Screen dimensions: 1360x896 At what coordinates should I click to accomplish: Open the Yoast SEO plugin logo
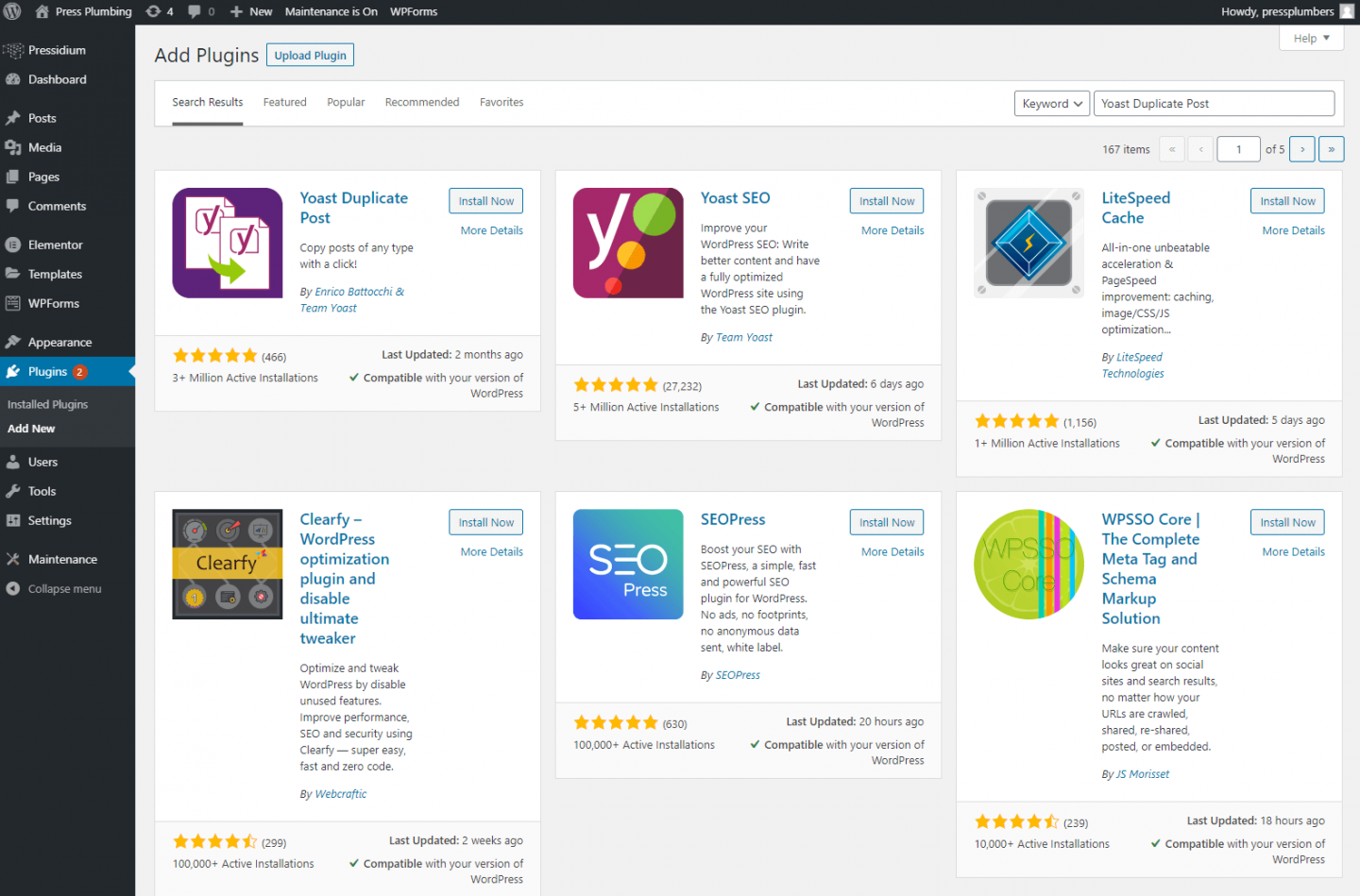pos(628,243)
